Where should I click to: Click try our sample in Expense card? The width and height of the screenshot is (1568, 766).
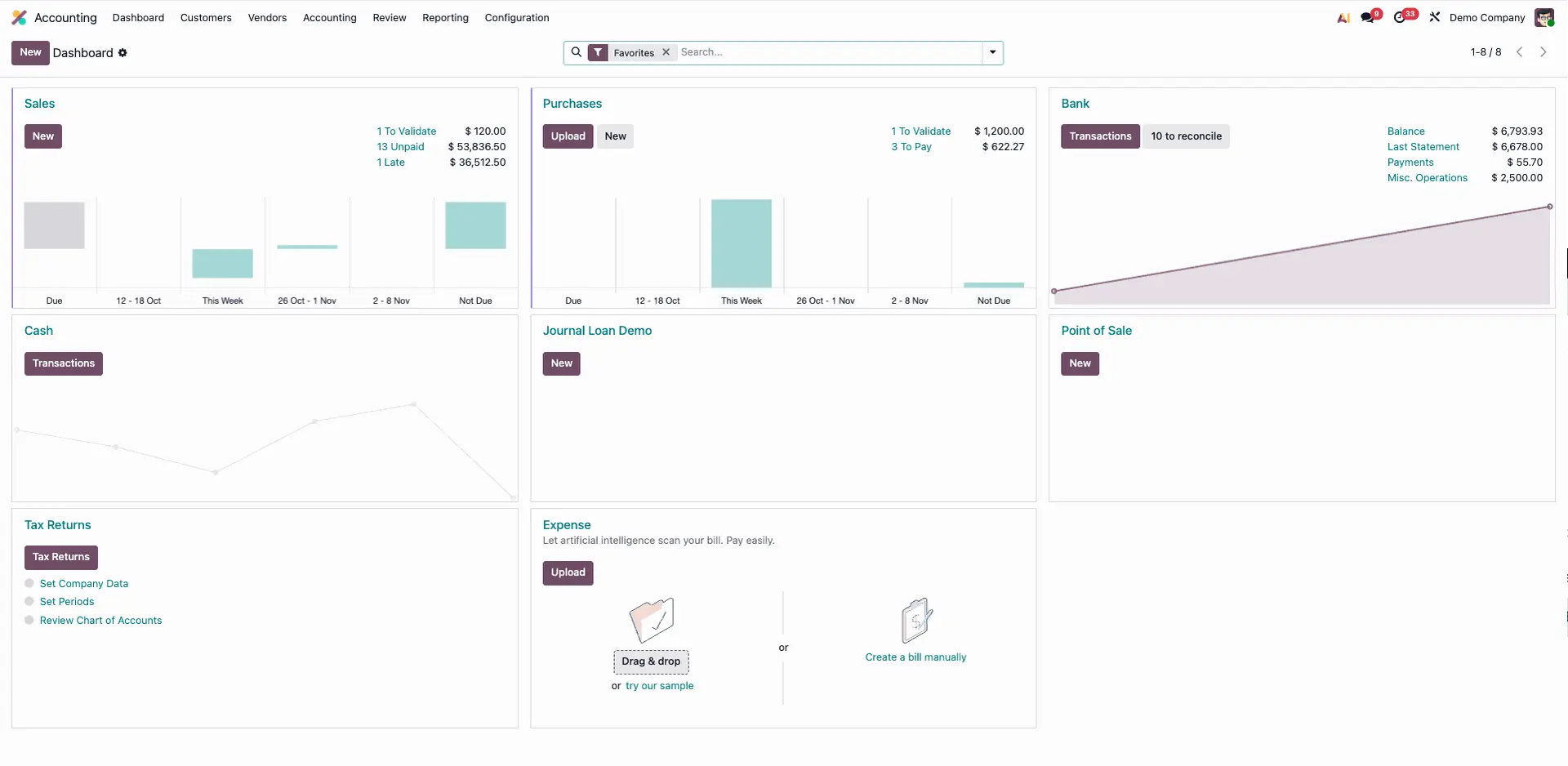tap(659, 686)
